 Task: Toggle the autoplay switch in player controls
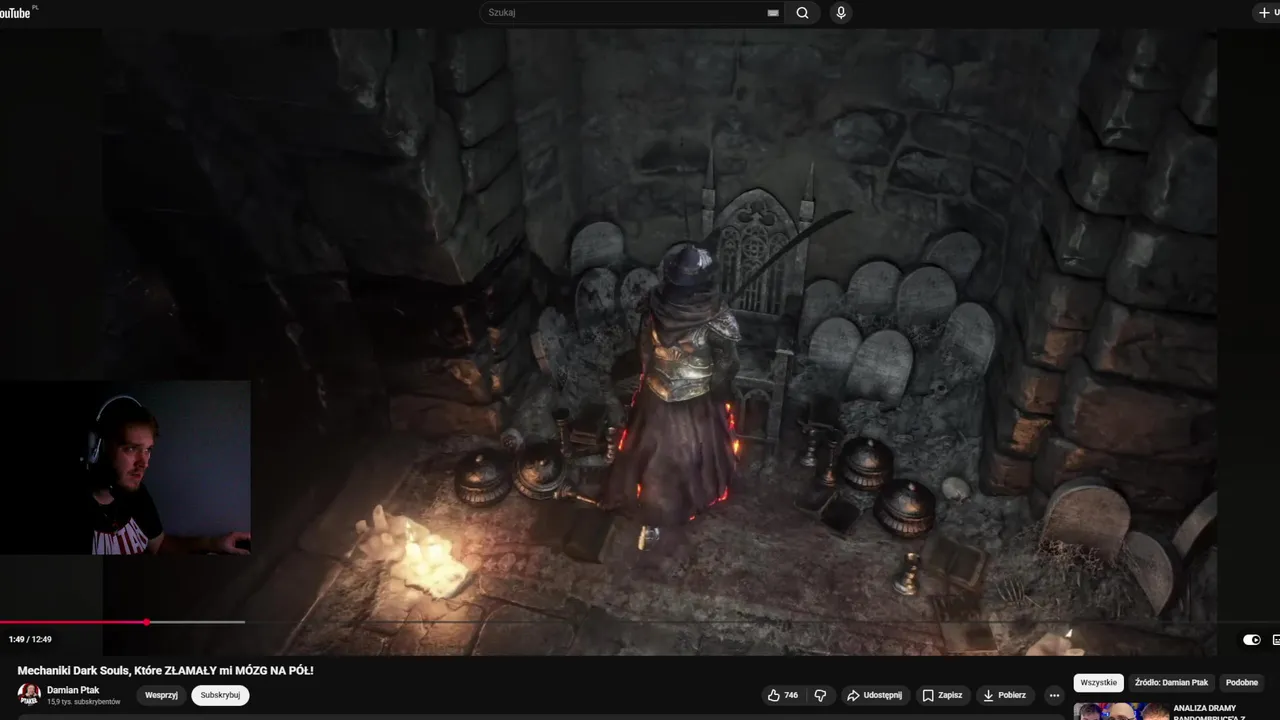[1252, 640]
